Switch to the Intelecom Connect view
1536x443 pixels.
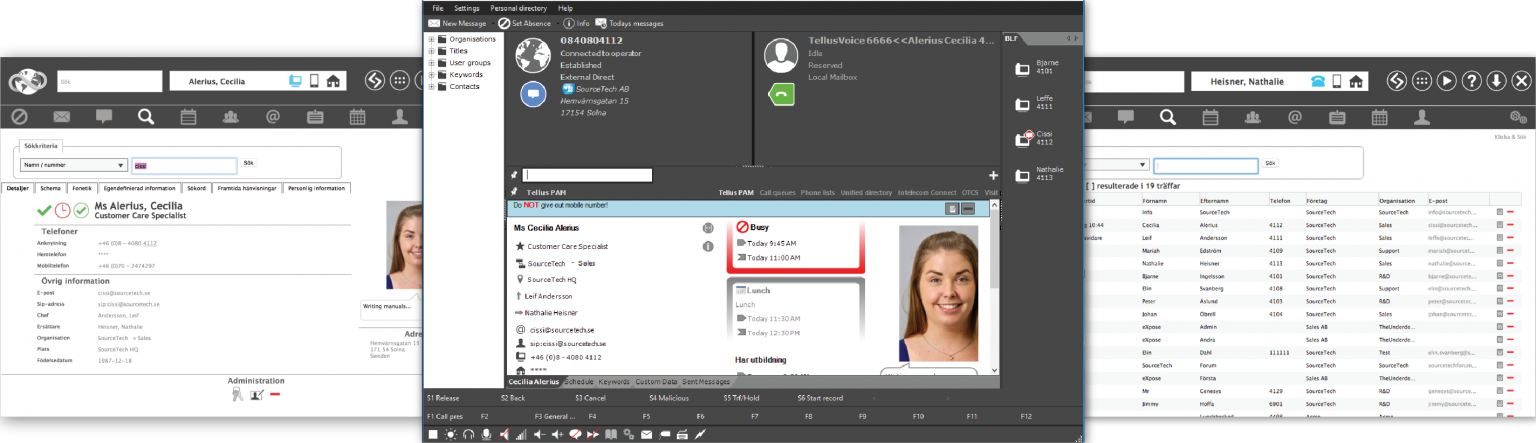point(927,192)
